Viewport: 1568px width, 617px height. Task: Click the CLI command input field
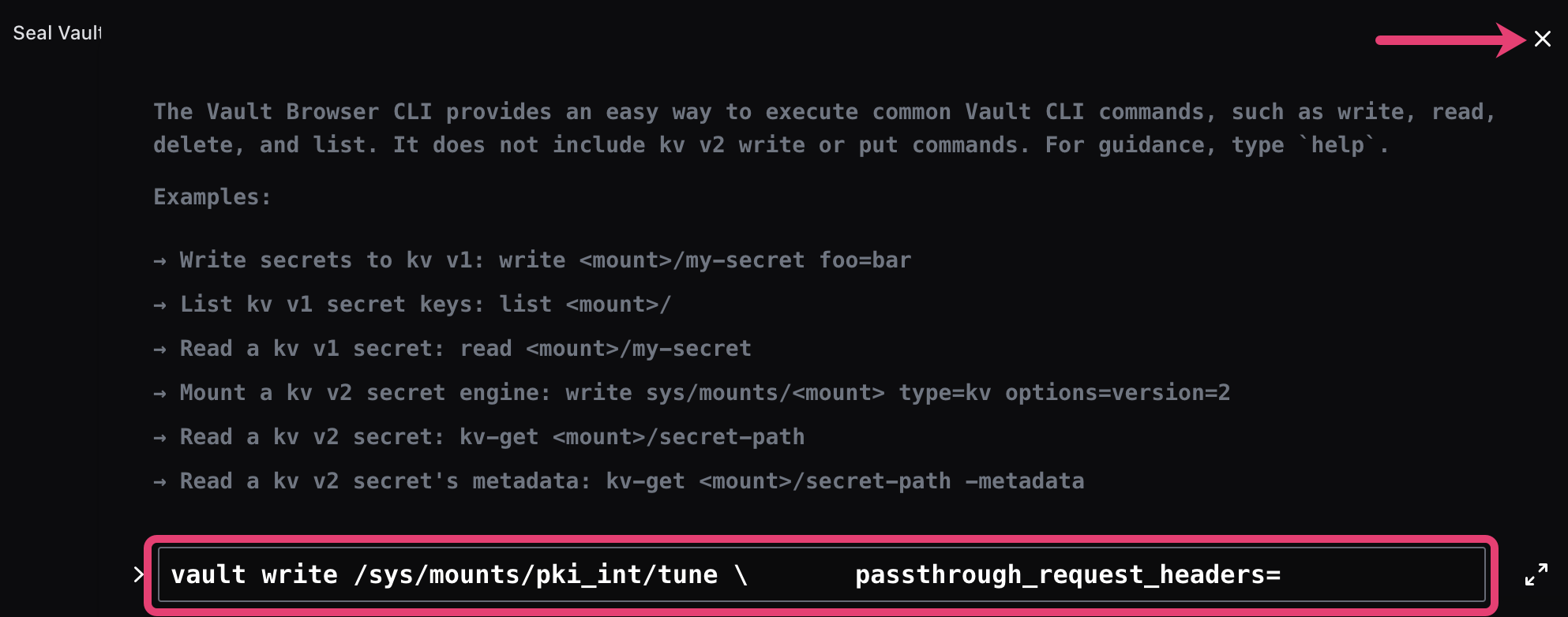[821, 574]
